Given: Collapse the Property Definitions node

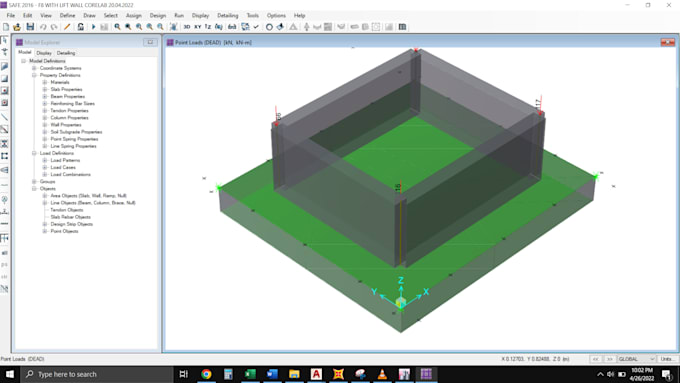Looking at the screenshot, I should pos(34,75).
